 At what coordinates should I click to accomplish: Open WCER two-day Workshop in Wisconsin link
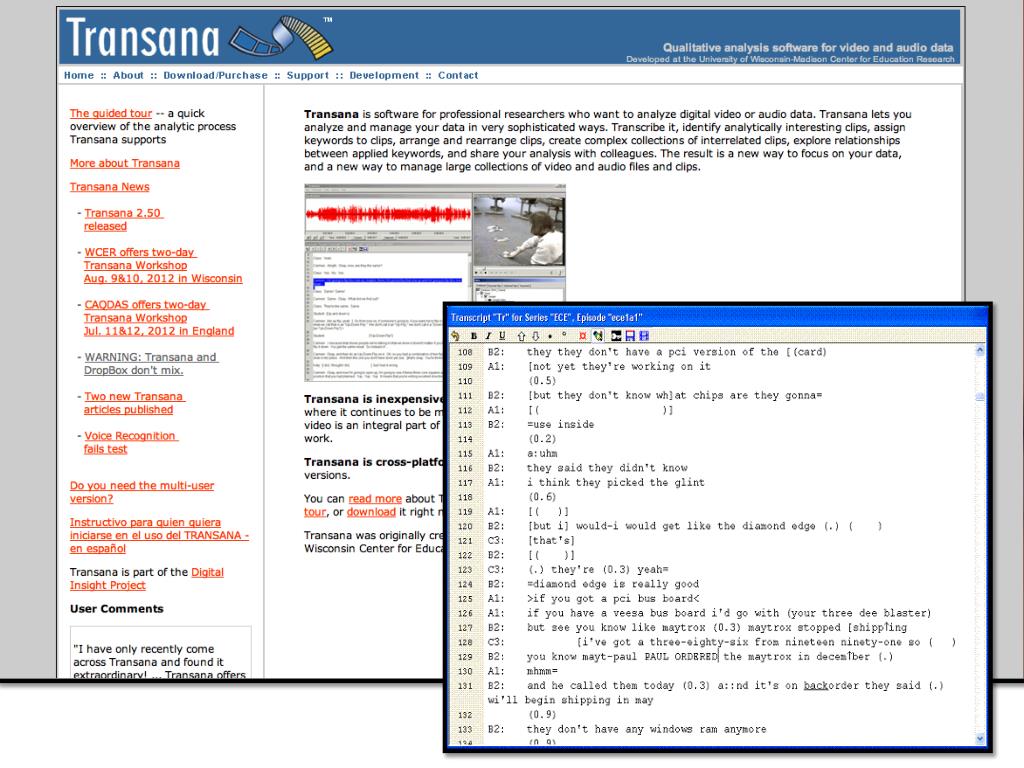(x=163, y=265)
